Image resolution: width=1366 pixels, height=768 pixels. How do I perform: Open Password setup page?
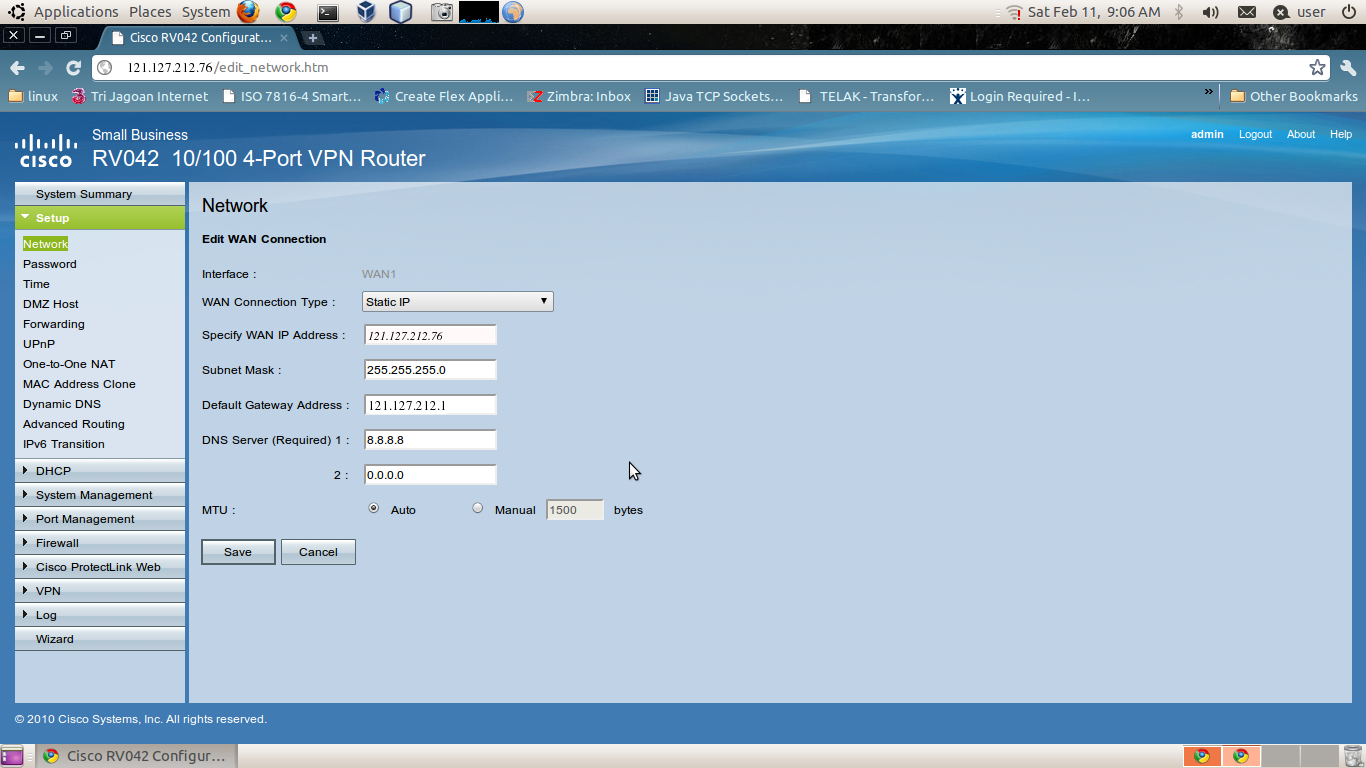pyautogui.click(x=50, y=264)
